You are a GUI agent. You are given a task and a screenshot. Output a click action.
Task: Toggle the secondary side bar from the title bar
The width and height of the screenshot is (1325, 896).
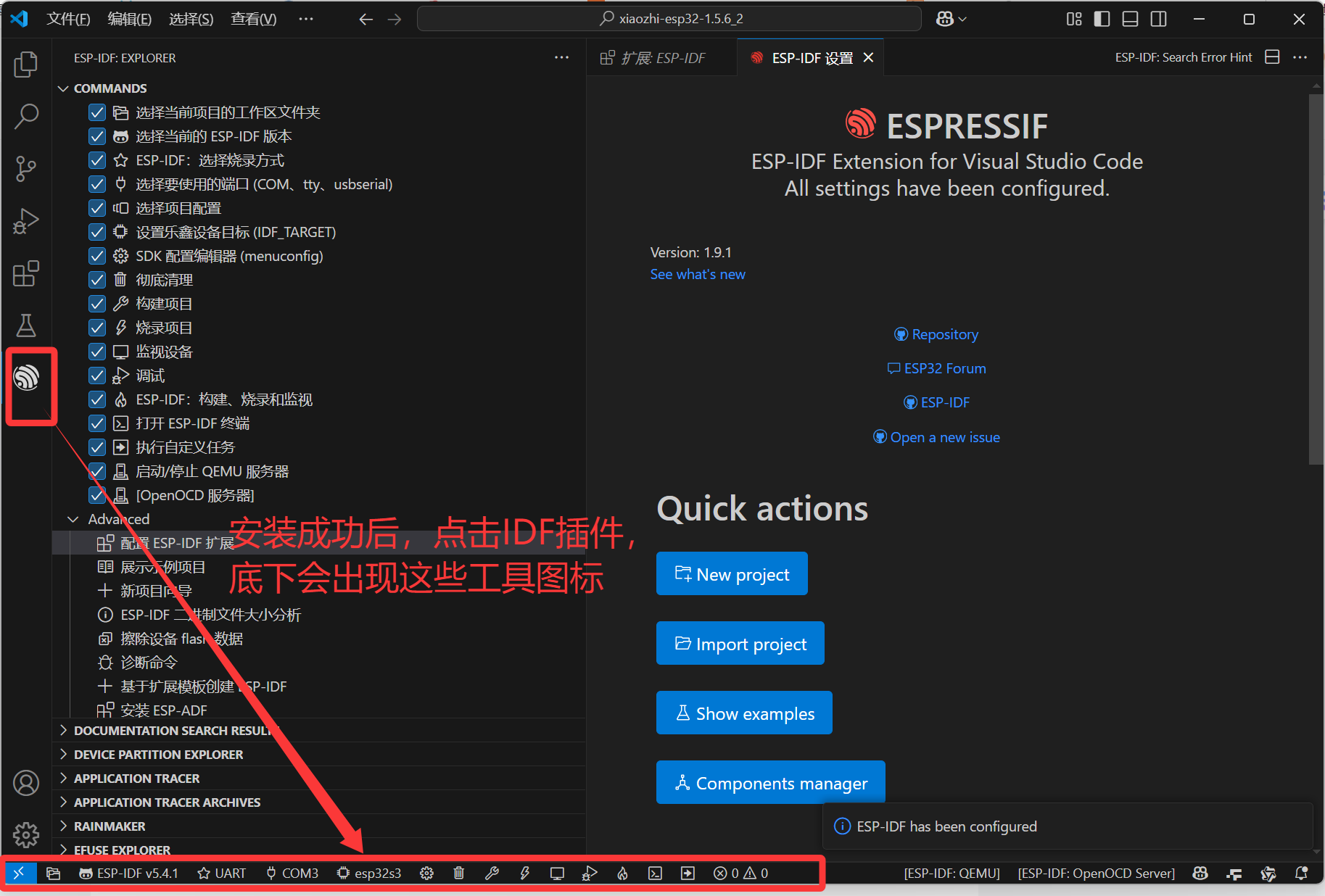(x=1159, y=19)
